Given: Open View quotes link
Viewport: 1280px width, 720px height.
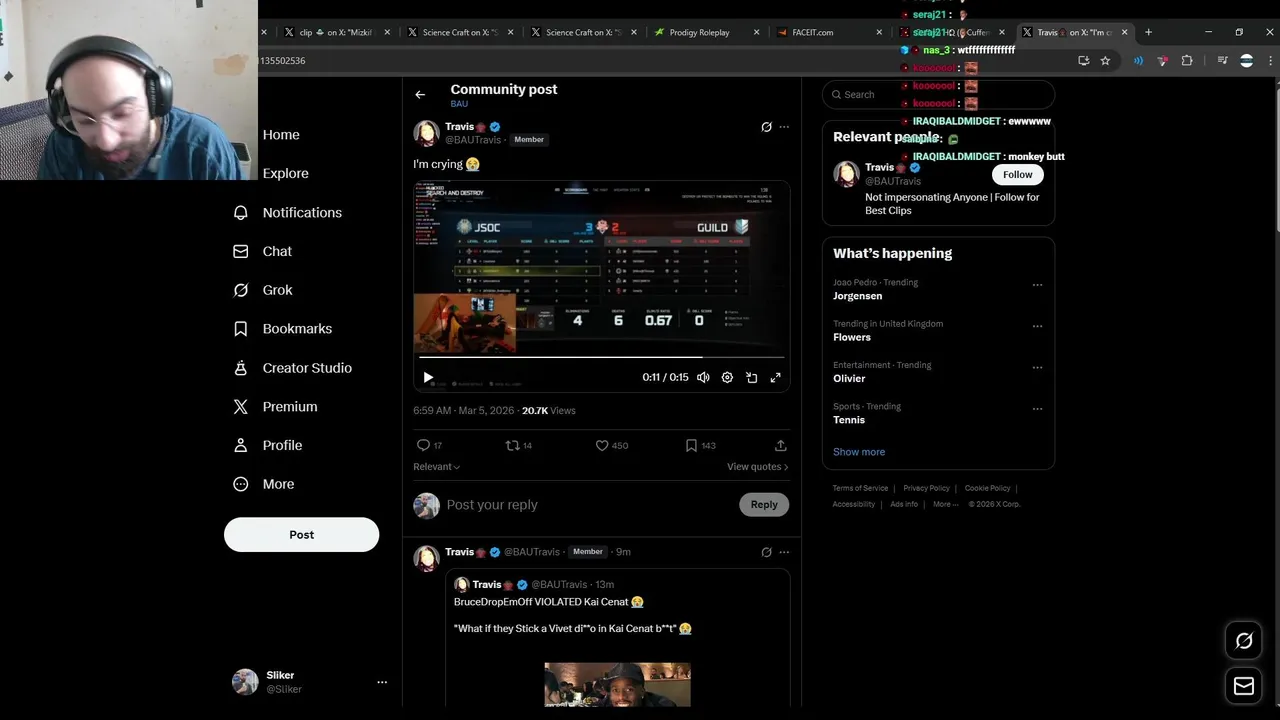Looking at the screenshot, I should coord(757,467).
